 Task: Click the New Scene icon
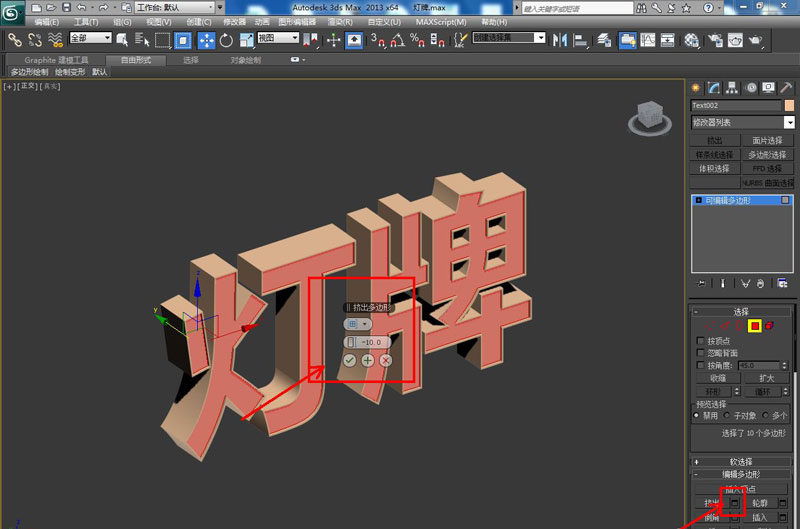[36, 8]
